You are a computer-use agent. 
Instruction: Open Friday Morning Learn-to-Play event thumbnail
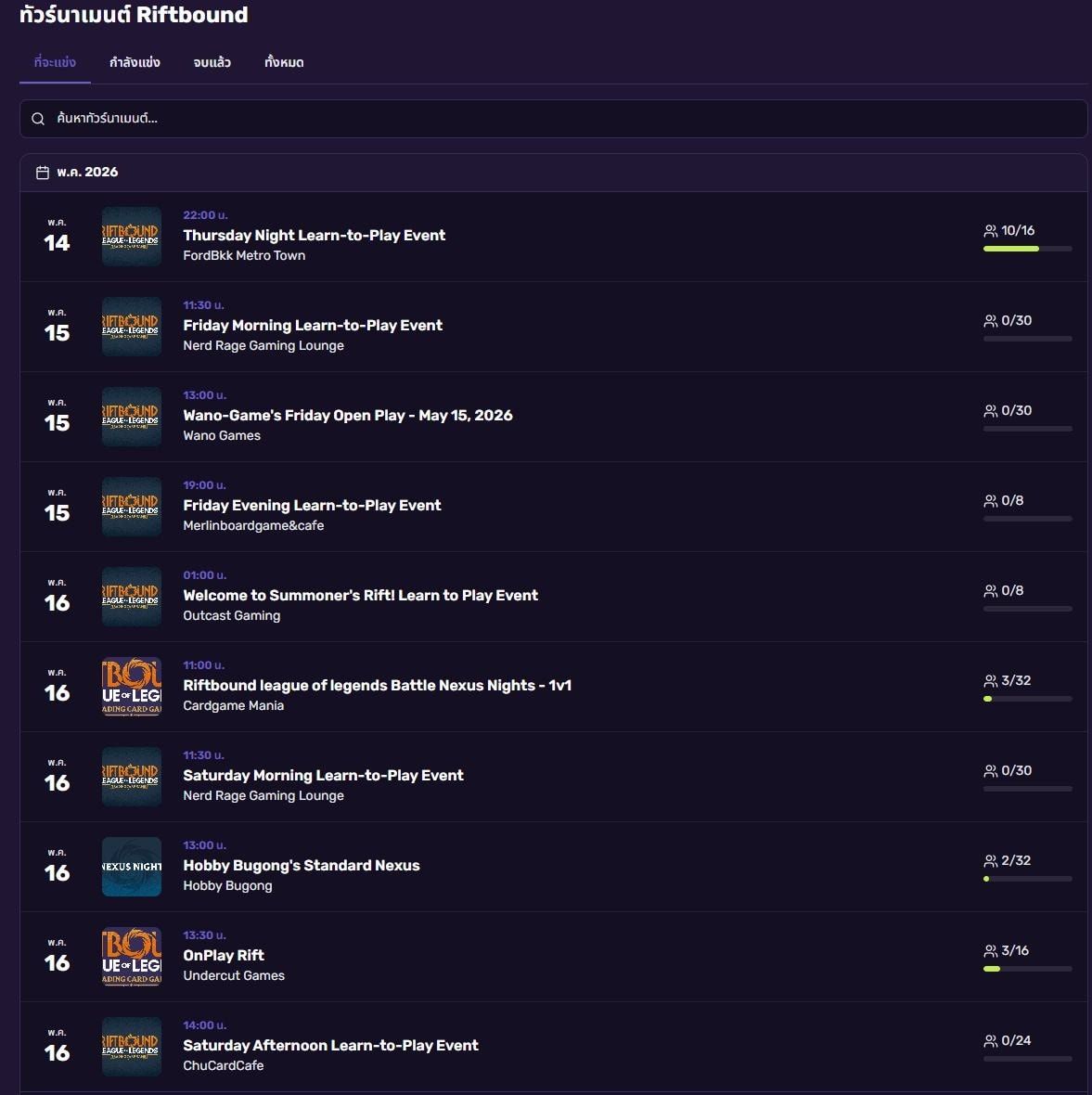tap(131, 326)
